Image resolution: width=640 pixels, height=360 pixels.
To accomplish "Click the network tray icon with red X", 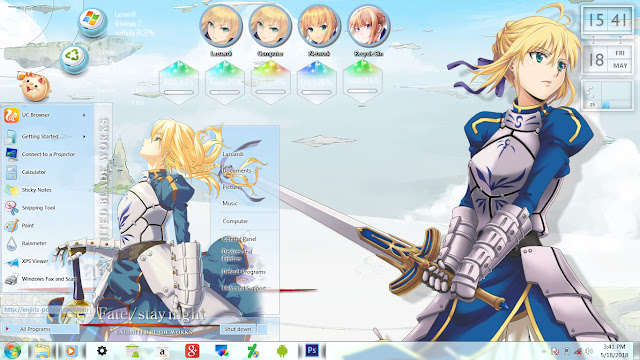I will (578, 351).
